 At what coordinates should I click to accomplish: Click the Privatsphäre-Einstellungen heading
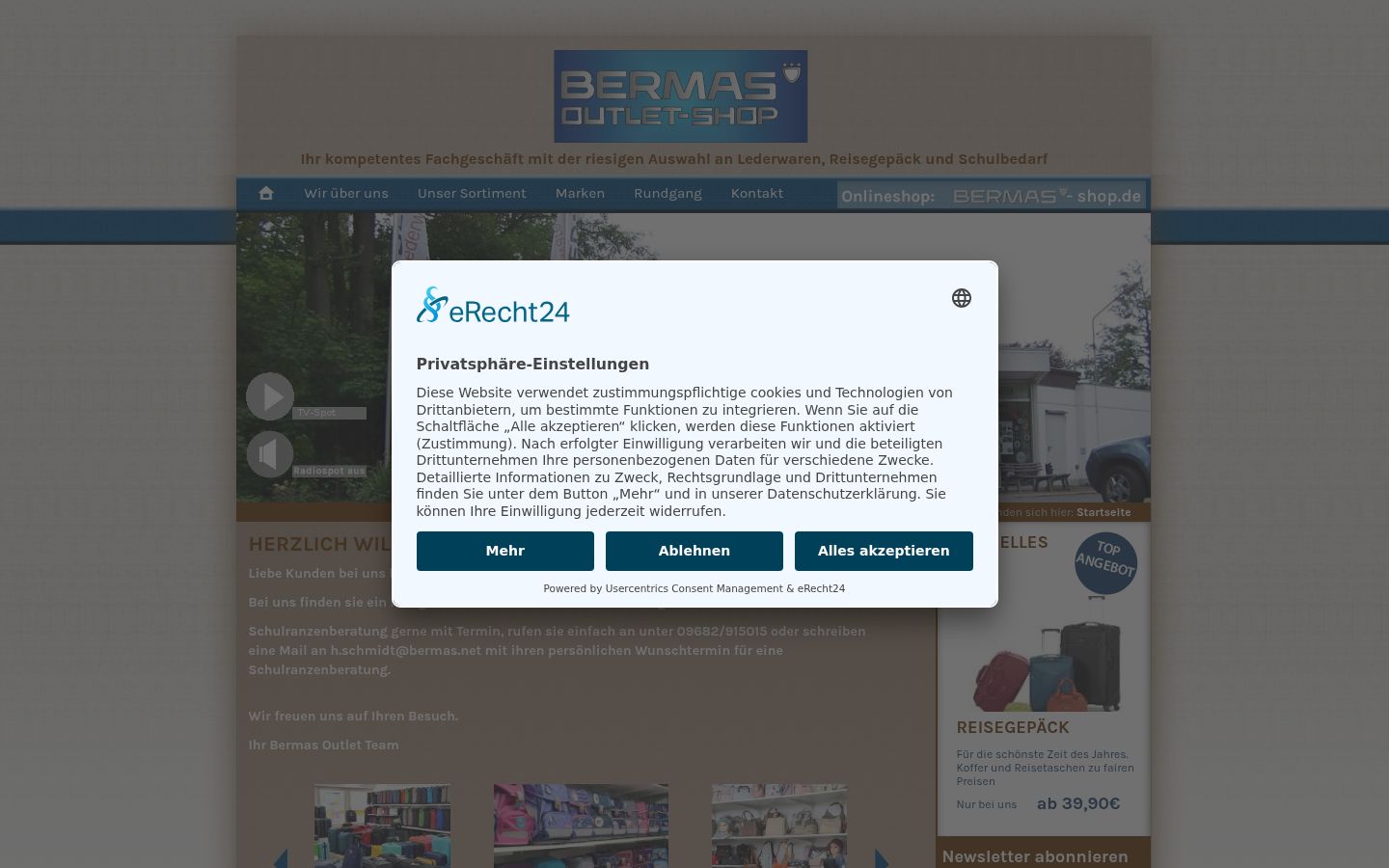[x=532, y=364]
